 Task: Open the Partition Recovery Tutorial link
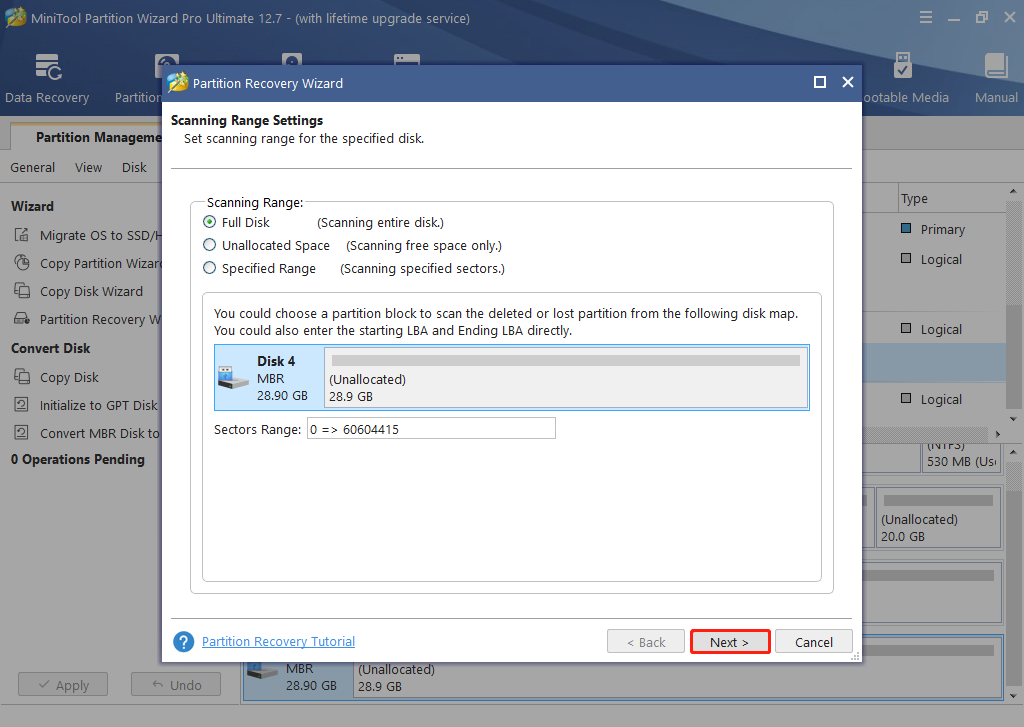[x=278, y=641]
